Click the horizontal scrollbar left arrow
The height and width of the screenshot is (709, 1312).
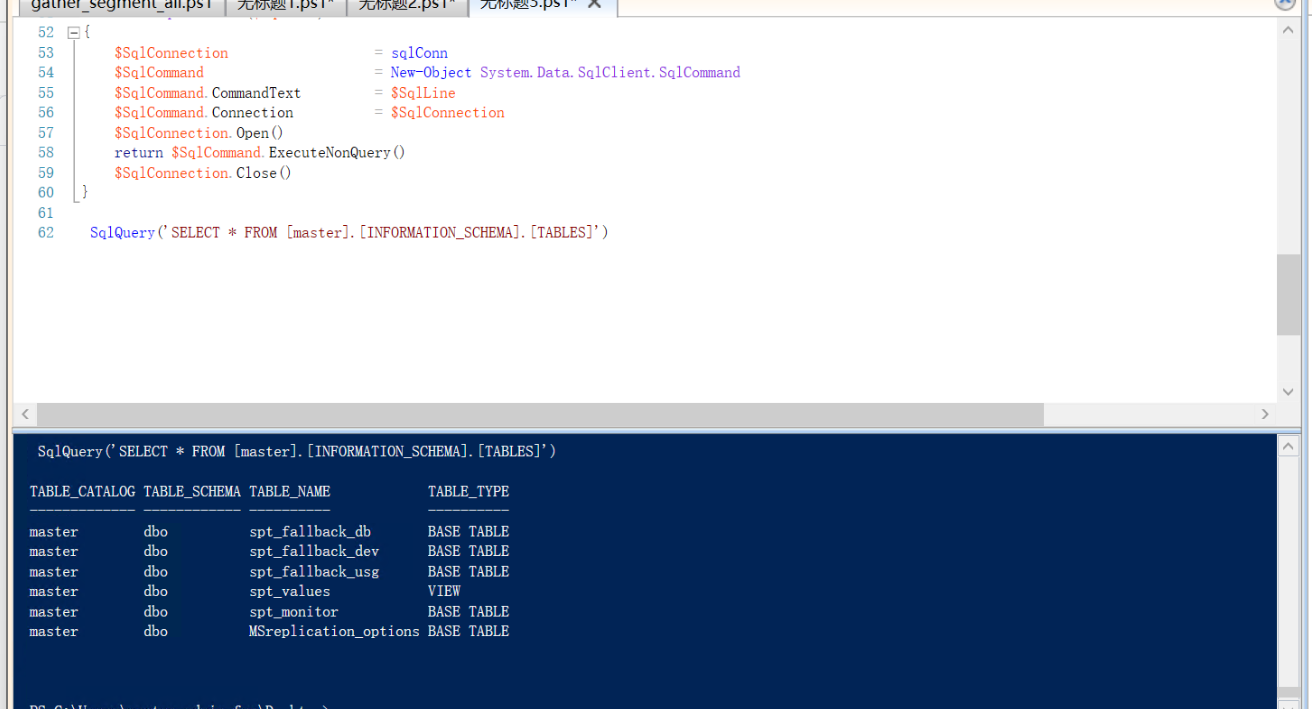tap(25, 414)
